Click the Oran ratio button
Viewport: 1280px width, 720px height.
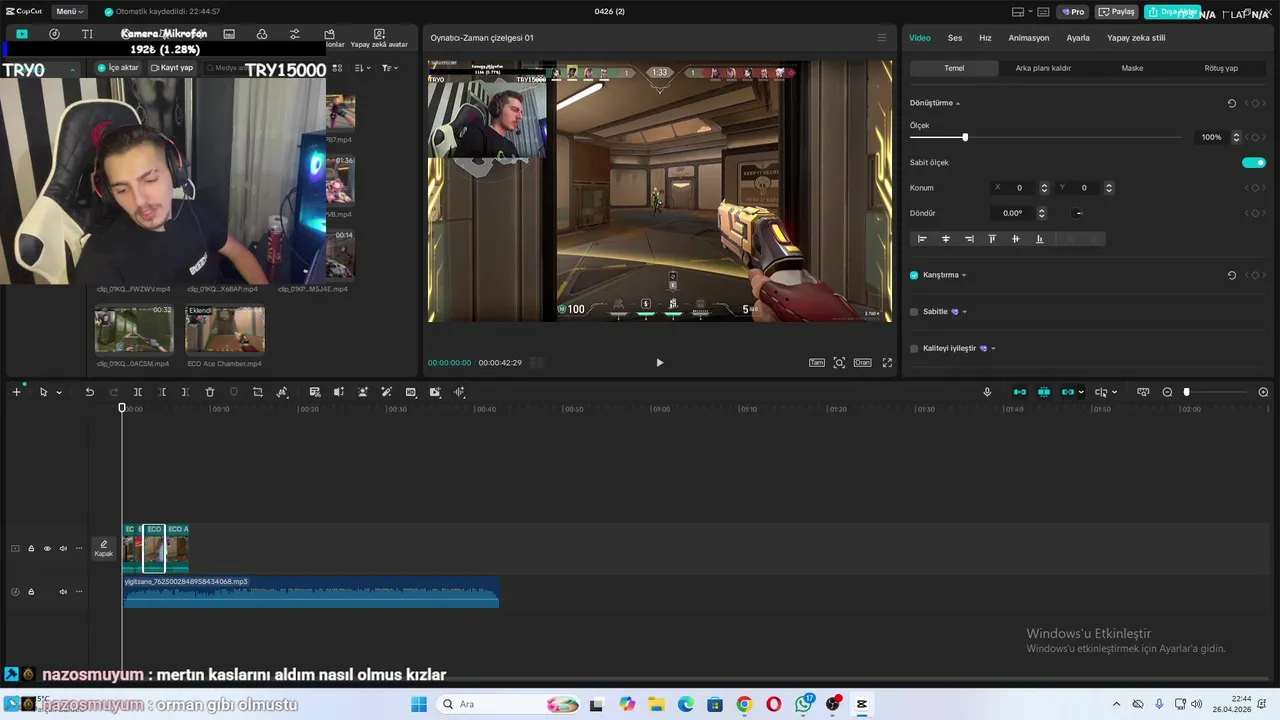[862, 363]
